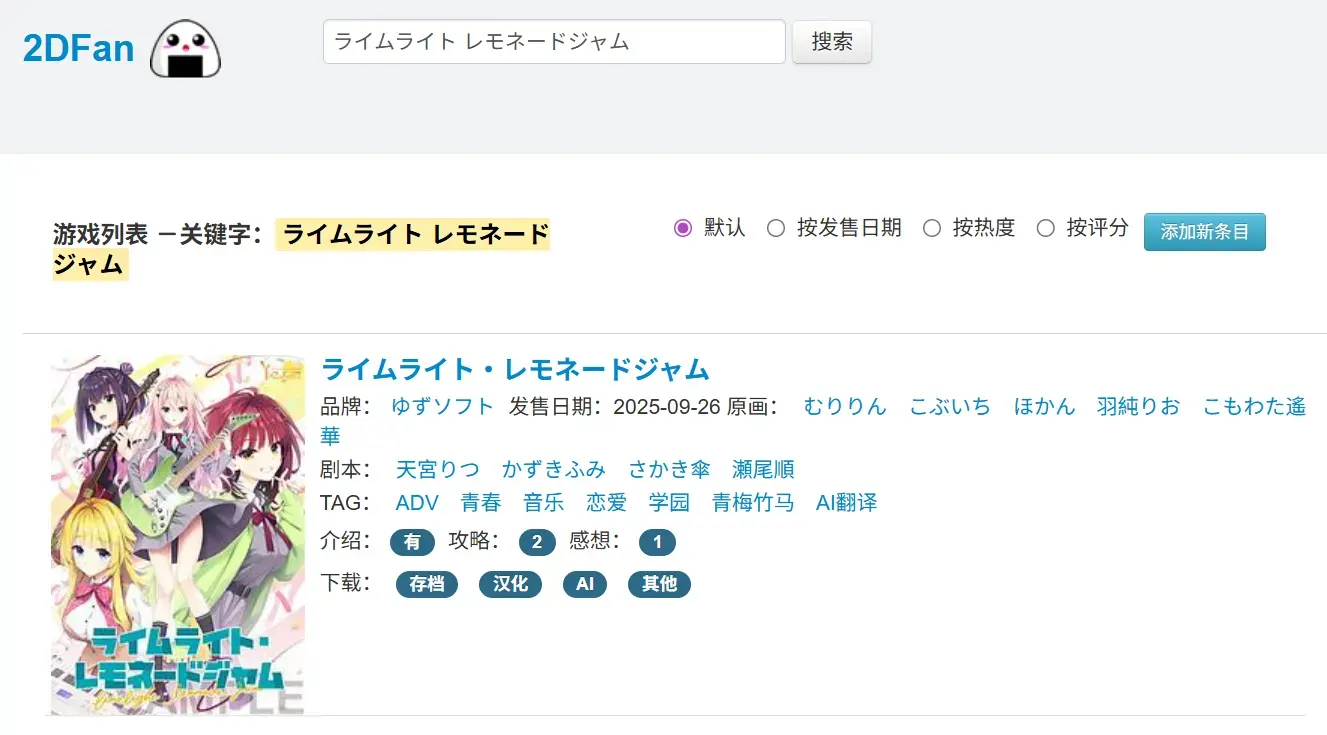This screenshot has width=1327, height=735.
Task: Select the 按发售日期 sort radio button
Action: (776, 228)
